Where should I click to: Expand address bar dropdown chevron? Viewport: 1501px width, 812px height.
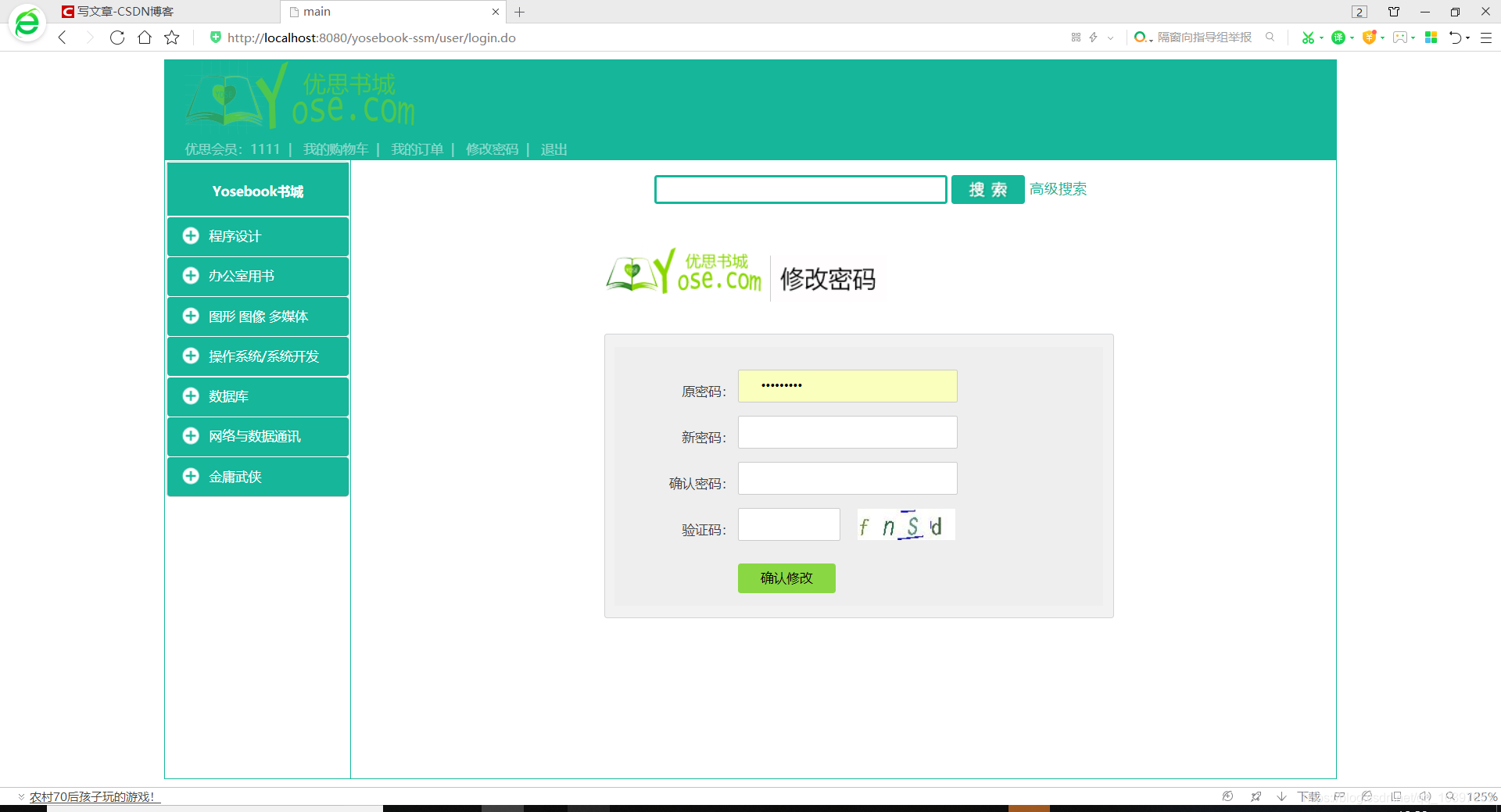(1110, 38)
